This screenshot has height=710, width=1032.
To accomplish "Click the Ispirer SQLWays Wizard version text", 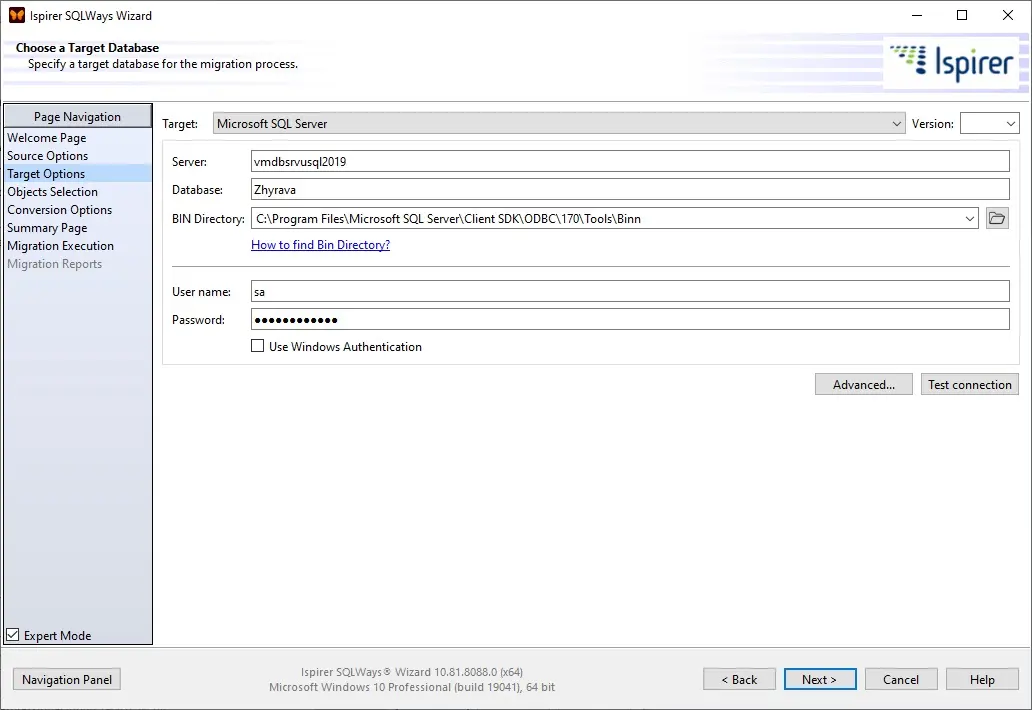I will 412,672.
